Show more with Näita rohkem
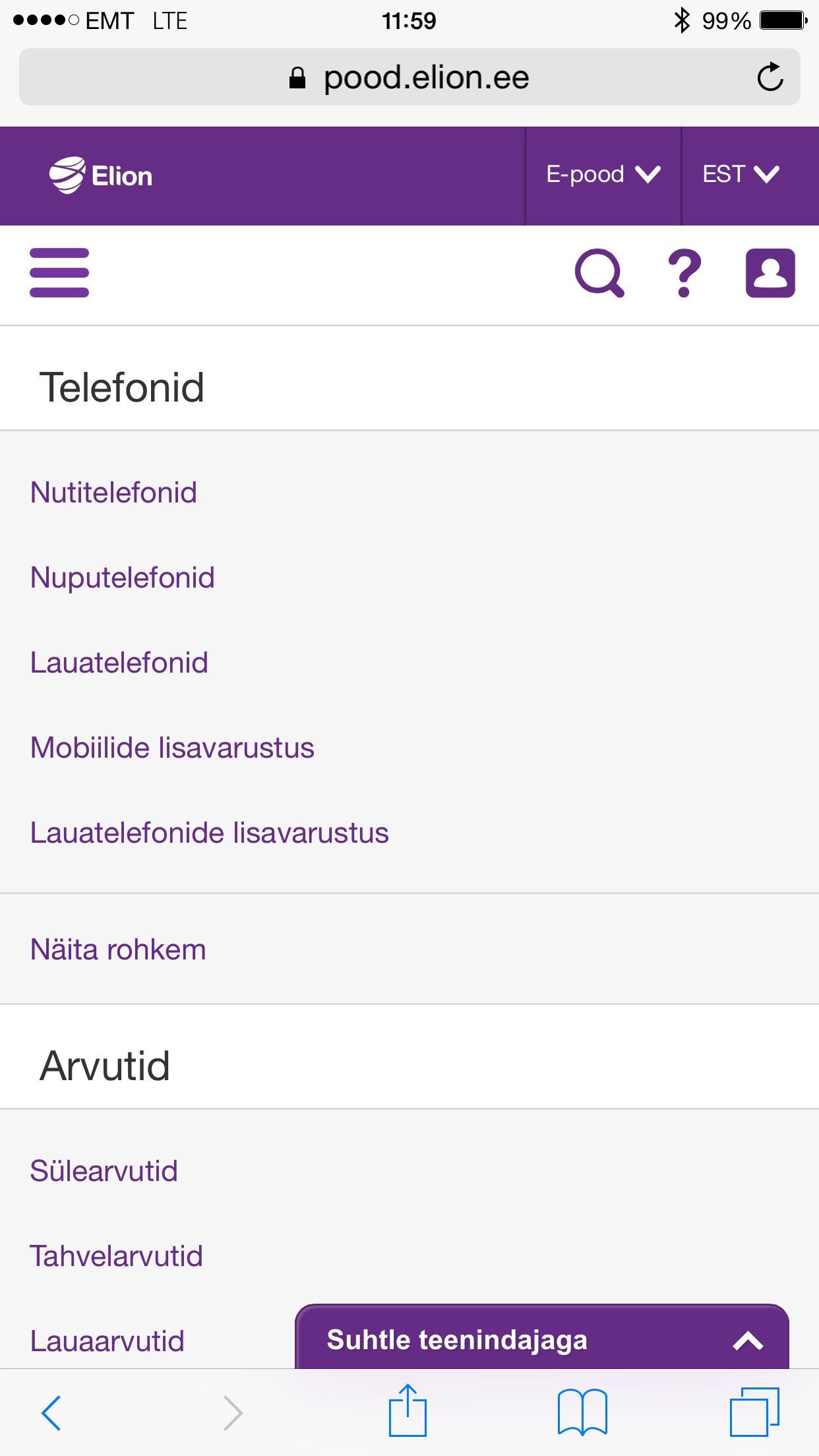819x1456 pixels. (x=118, y=950)
